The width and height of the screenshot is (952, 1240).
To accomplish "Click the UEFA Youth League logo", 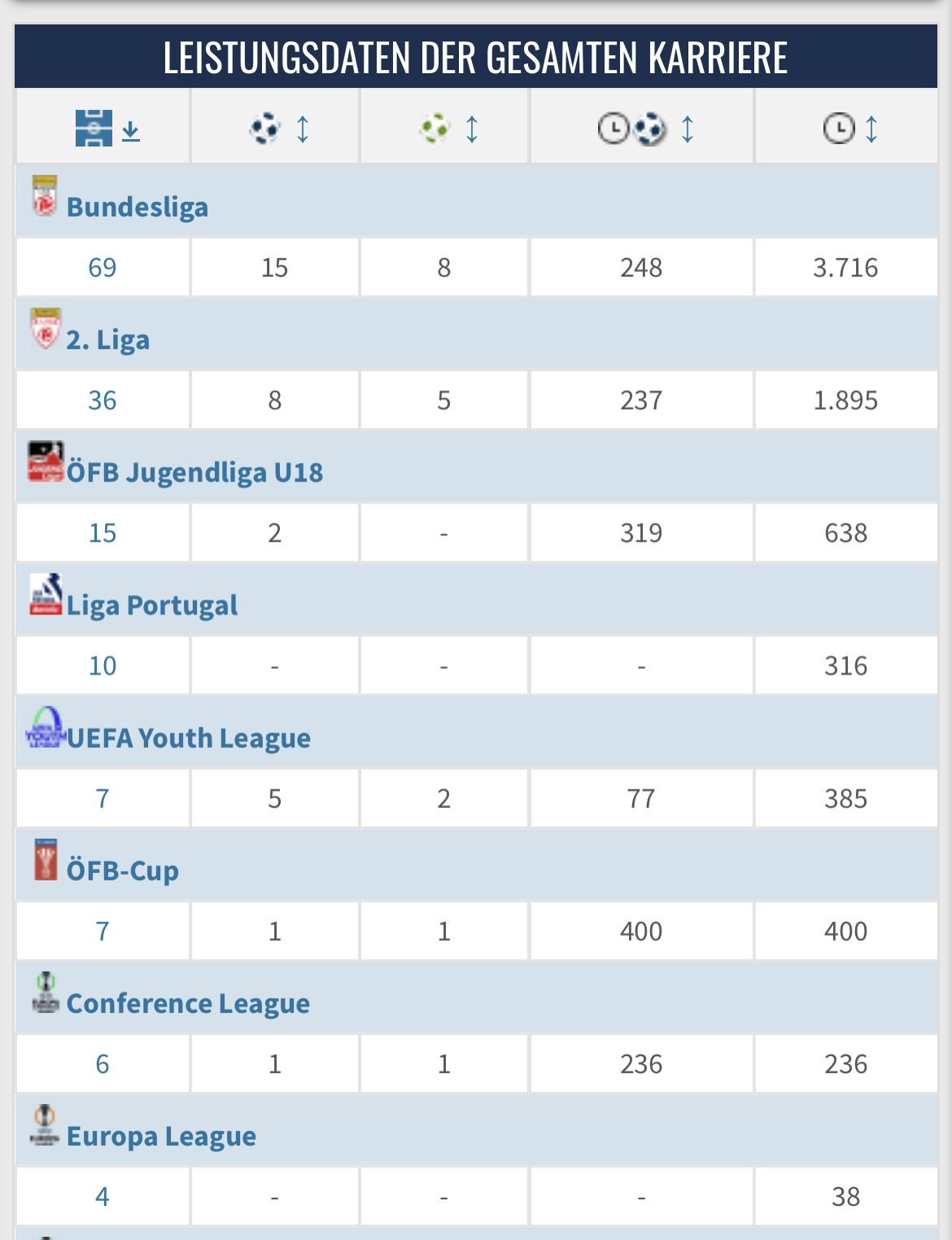I will tap(46, 727).
